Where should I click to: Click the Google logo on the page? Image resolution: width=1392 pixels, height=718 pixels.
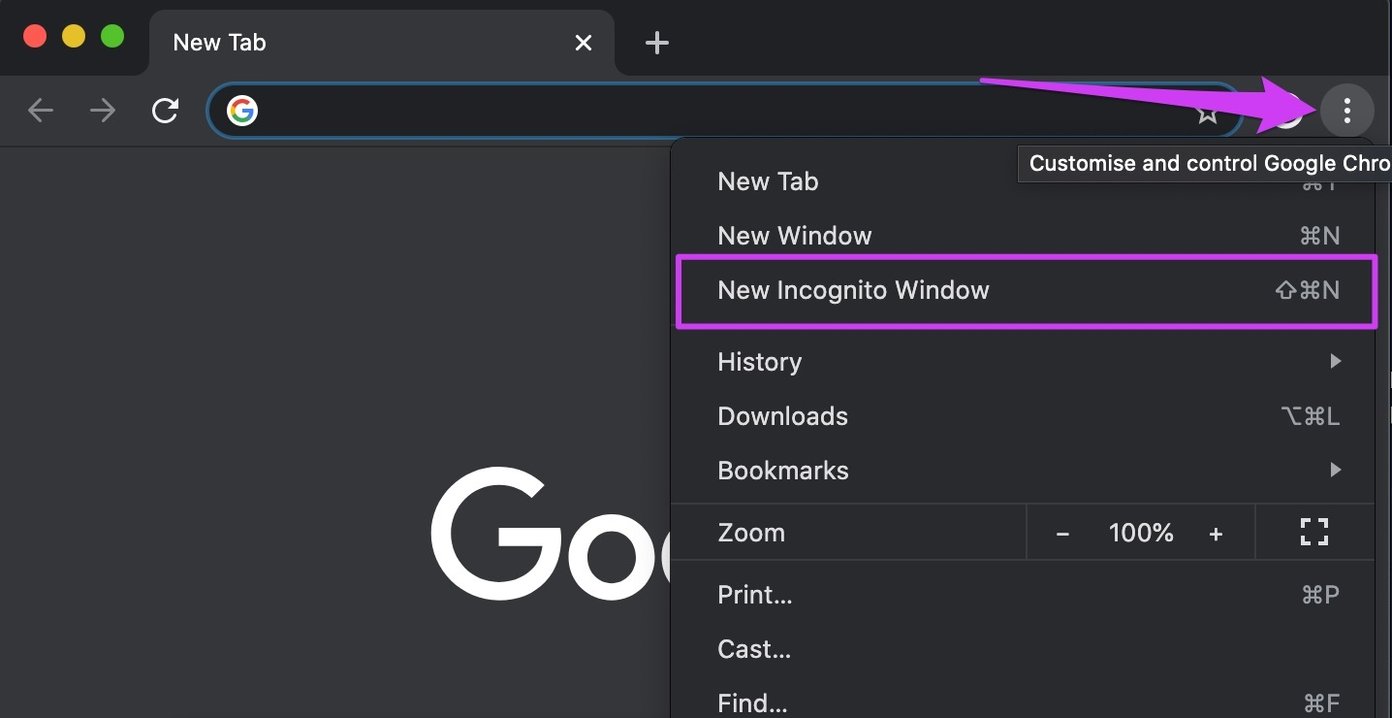click(550, 533)
